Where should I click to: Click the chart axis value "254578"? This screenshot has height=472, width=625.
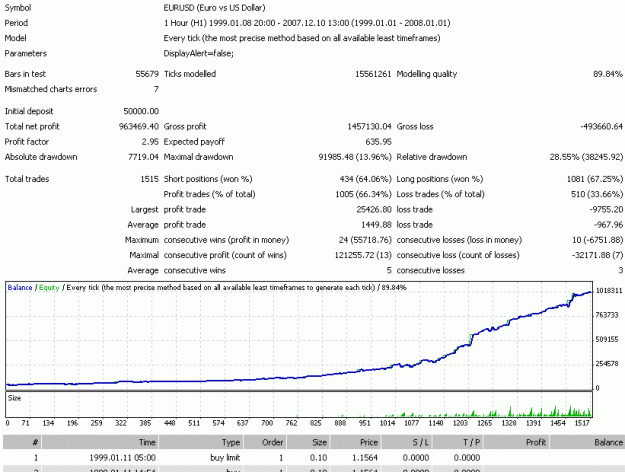point(607,364)
